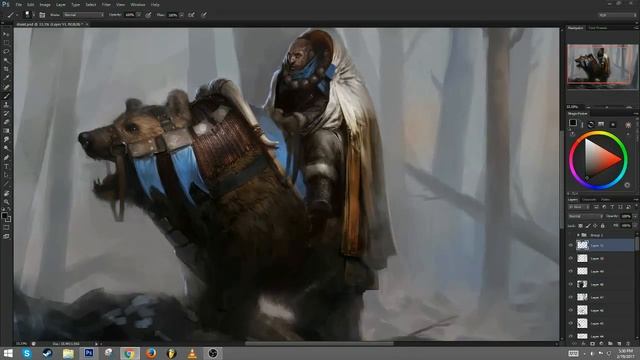Select the History Brush tool
Image resolution: width=640 pixels, height=360 pixels.
tap(6, 113)
